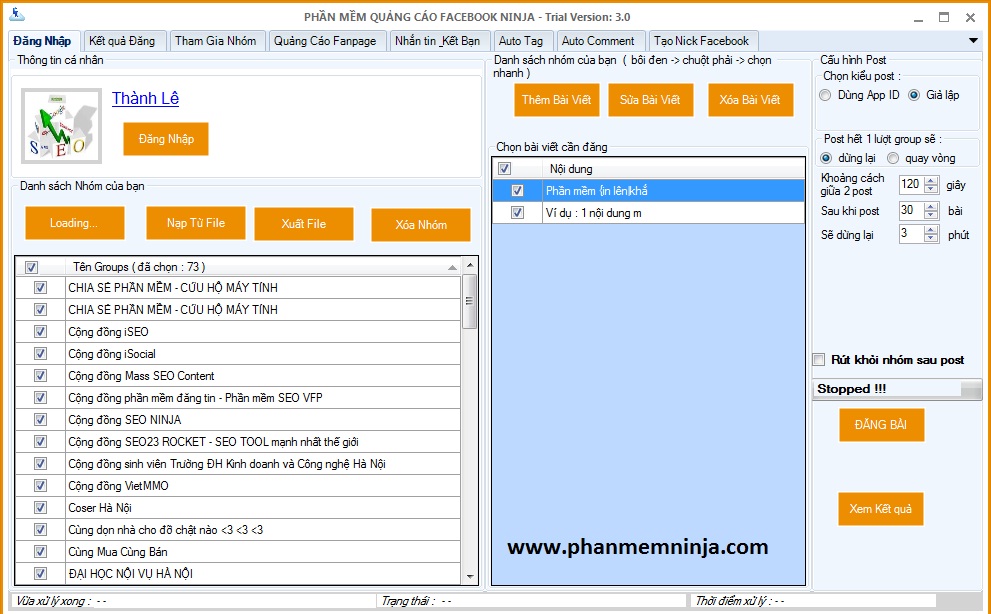
Task: Increase the Sẽ dừng lại stepper
Action: (931, 230)
